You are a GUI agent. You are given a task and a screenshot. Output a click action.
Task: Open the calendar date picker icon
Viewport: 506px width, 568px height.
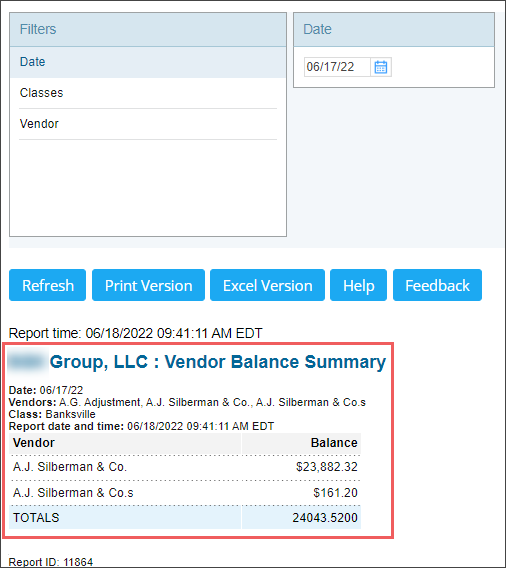pos(381,67)
